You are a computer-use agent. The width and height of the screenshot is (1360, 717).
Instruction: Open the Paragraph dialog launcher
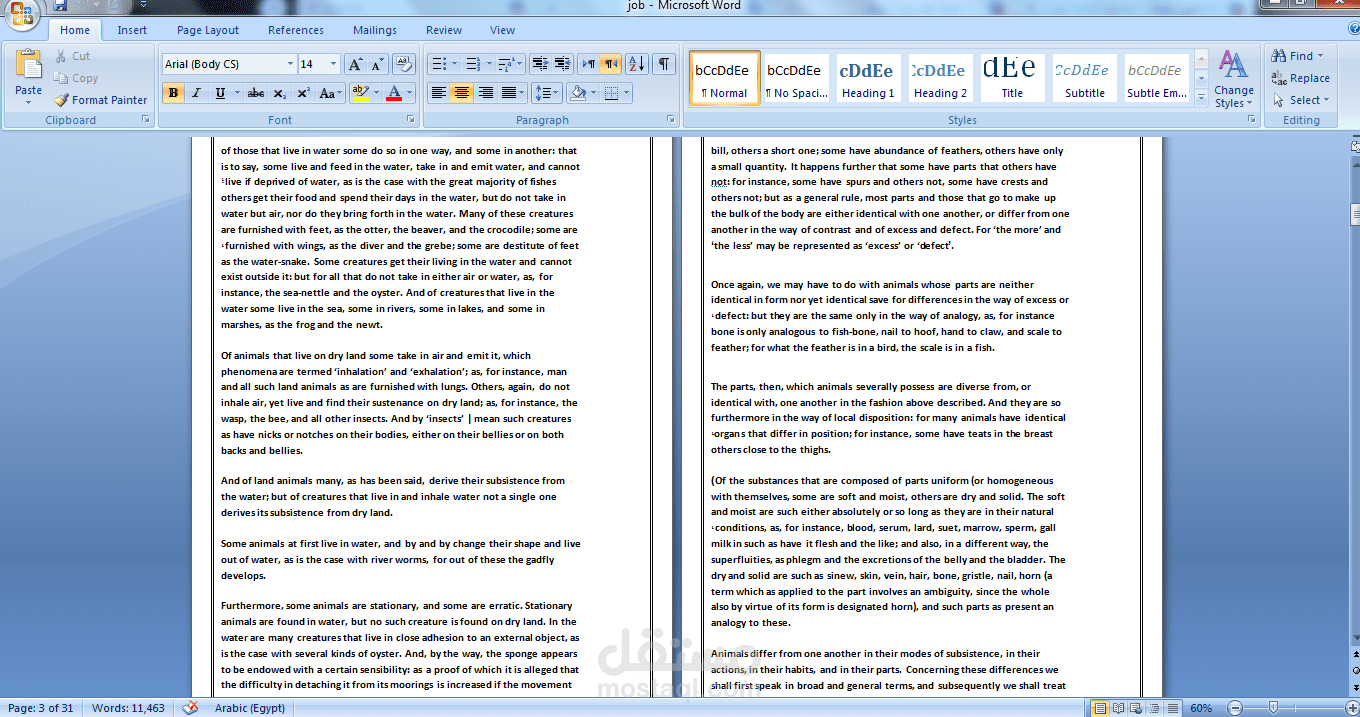[x=671, y=120]
